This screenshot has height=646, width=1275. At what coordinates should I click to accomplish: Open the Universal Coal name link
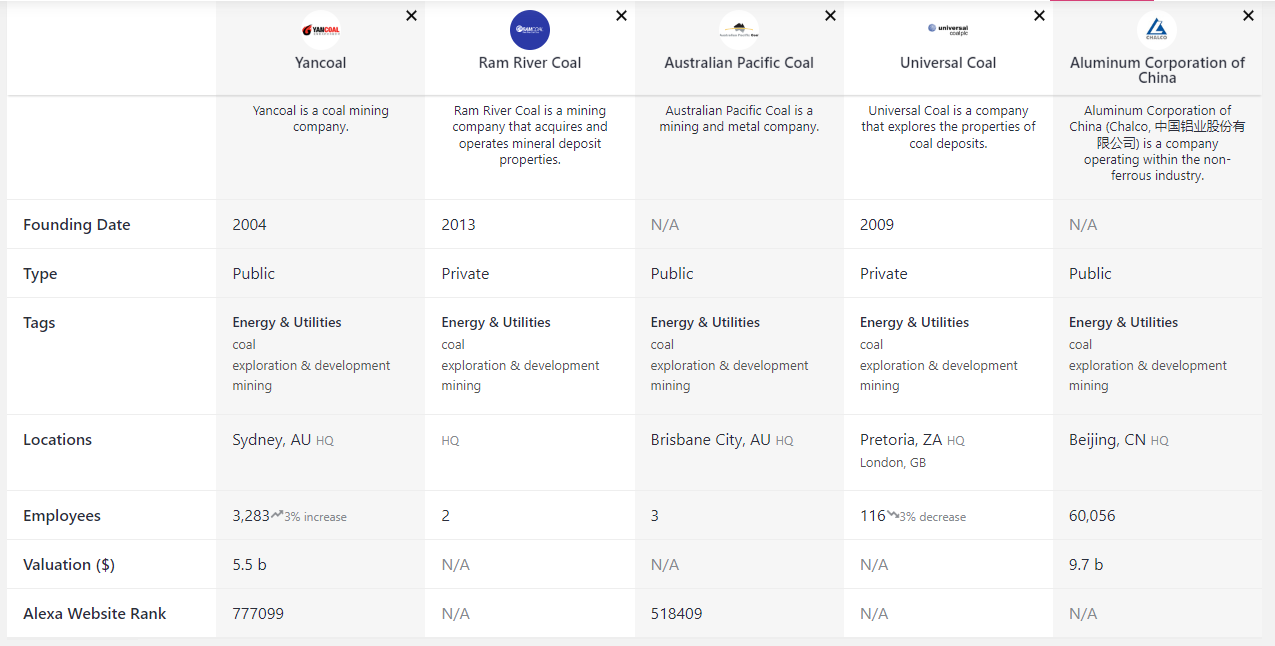point(948,63)
